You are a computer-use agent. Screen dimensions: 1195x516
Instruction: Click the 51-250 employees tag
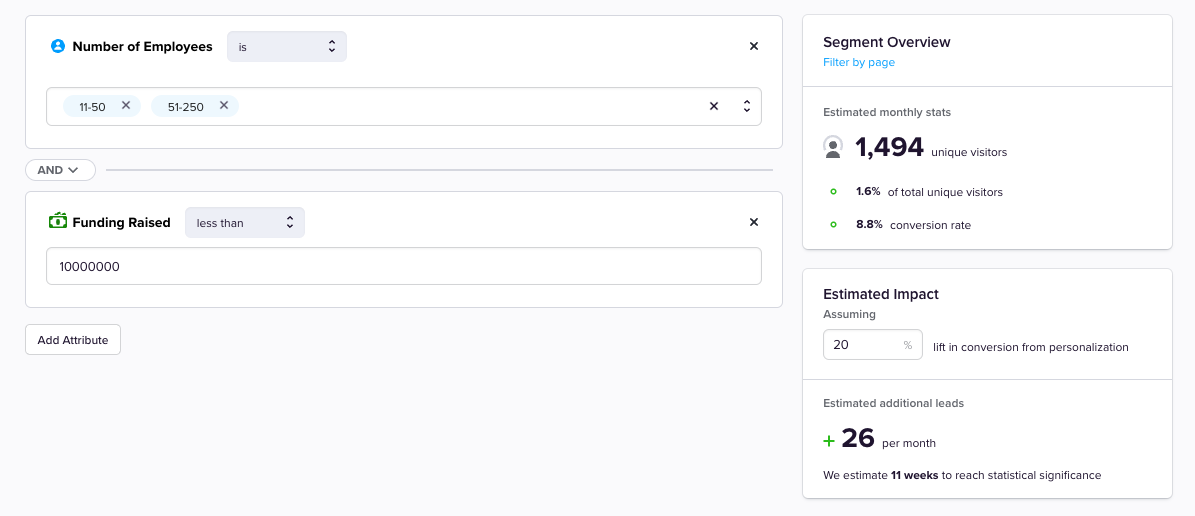point(185,107)
